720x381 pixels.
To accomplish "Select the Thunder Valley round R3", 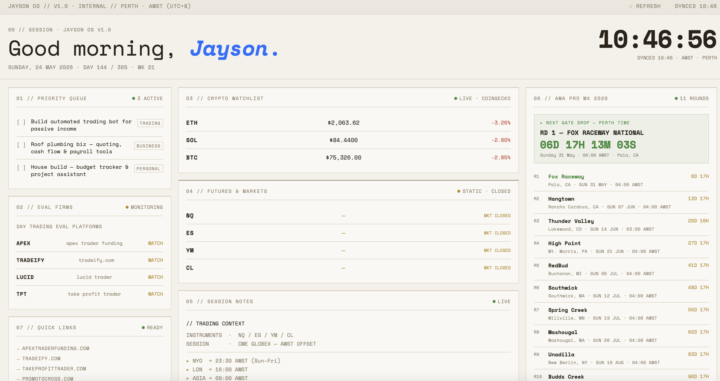I will click(621, 224).
